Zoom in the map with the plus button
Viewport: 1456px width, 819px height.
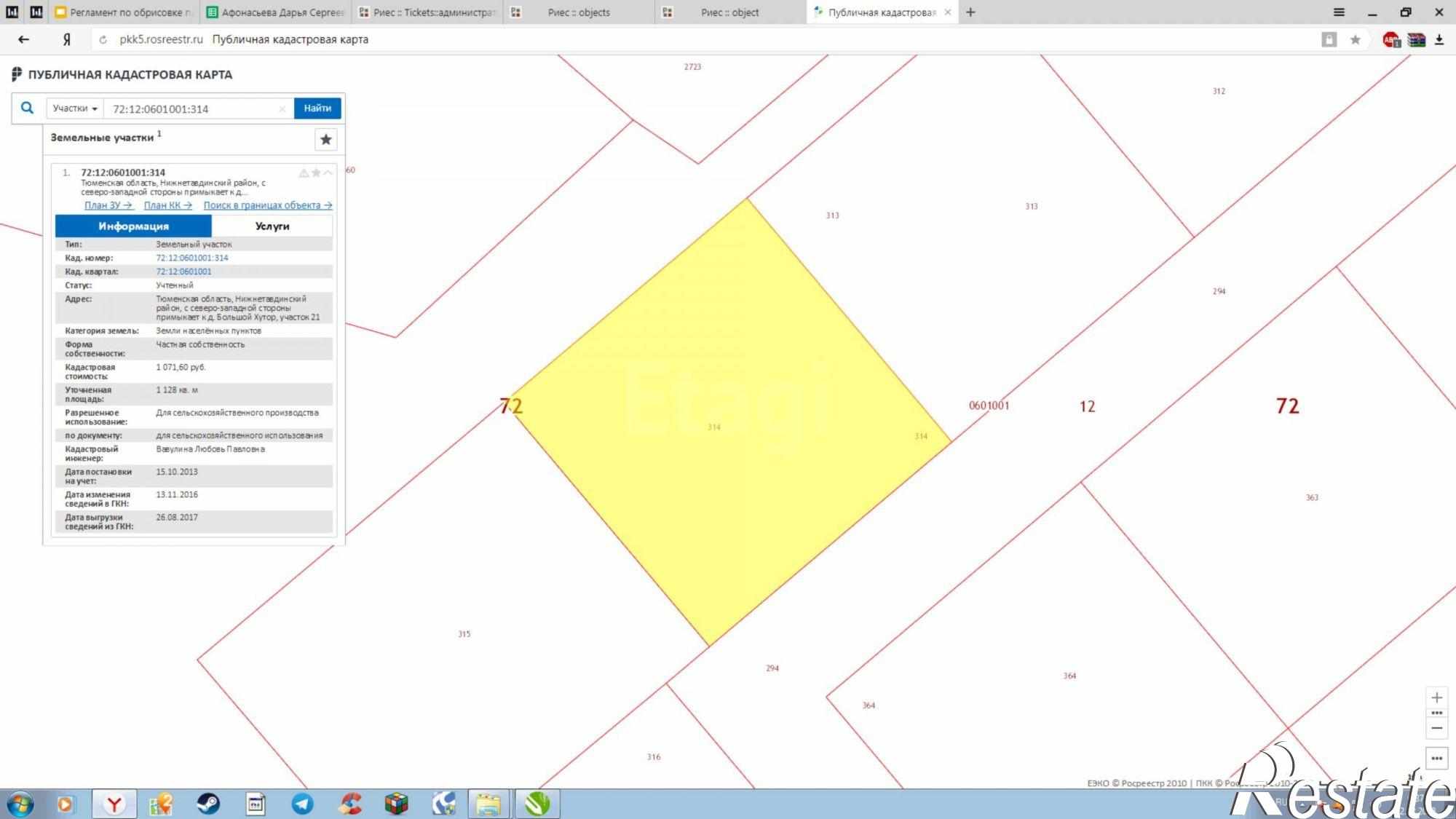1436,697
